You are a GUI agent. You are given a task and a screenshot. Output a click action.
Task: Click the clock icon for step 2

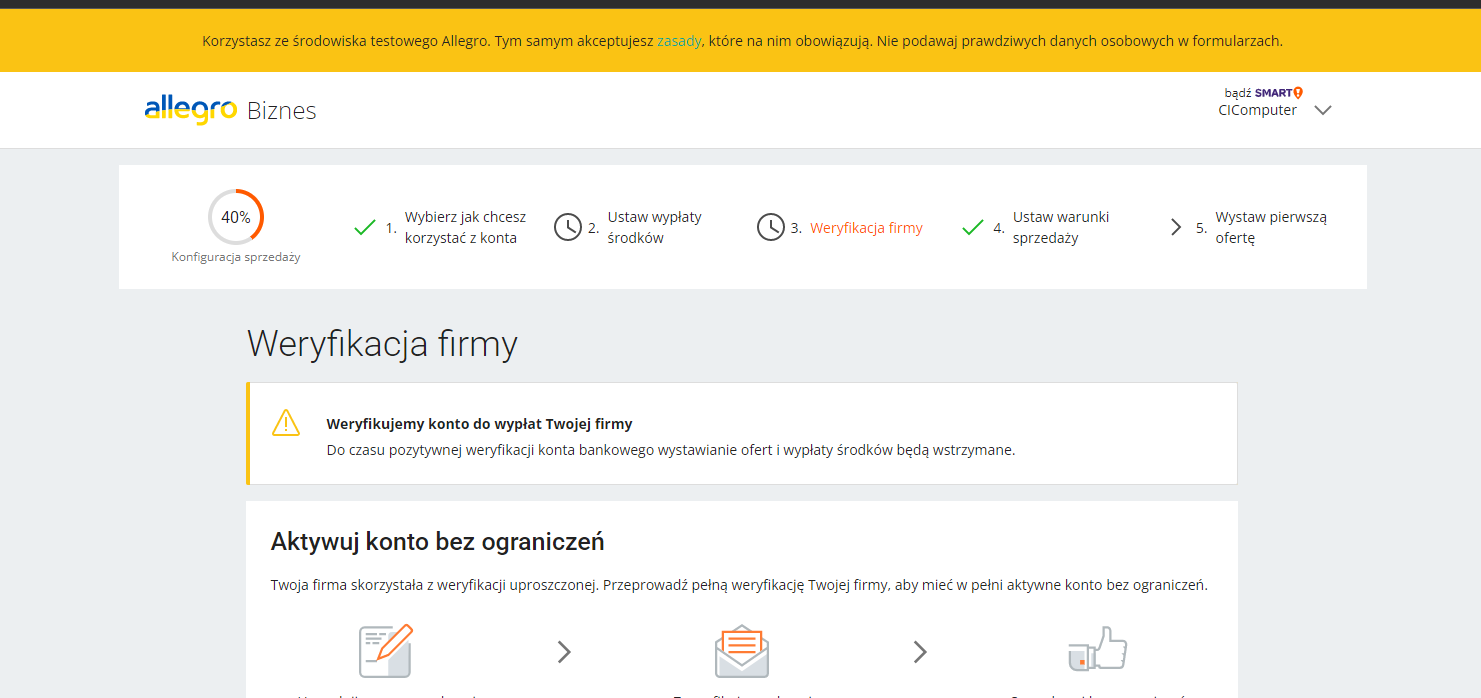[x=568, y=227]
